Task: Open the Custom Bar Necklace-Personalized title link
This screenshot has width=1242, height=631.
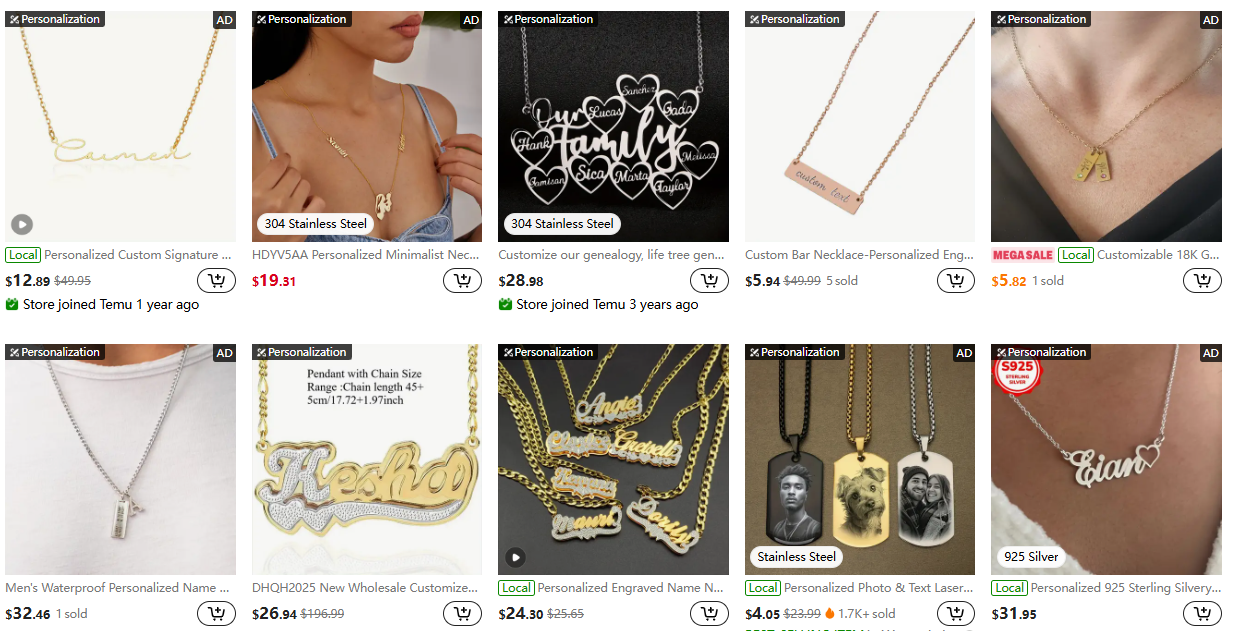Action: pos(860,255)
